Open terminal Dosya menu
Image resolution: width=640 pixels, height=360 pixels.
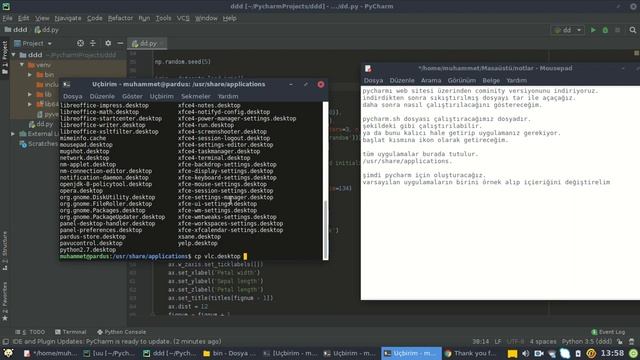[73, 96]
